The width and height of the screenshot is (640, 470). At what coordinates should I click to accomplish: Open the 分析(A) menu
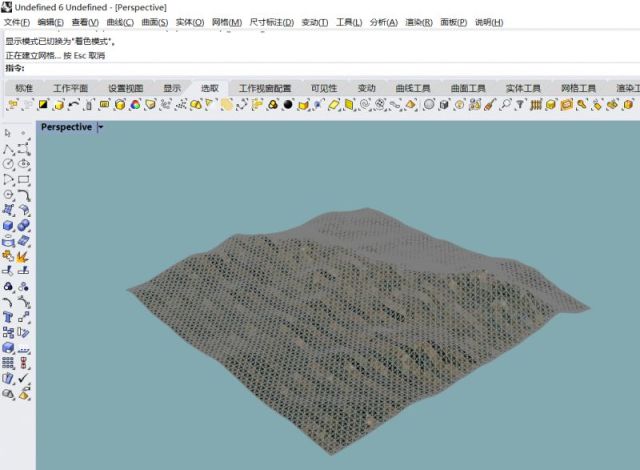tap(384, 22)
